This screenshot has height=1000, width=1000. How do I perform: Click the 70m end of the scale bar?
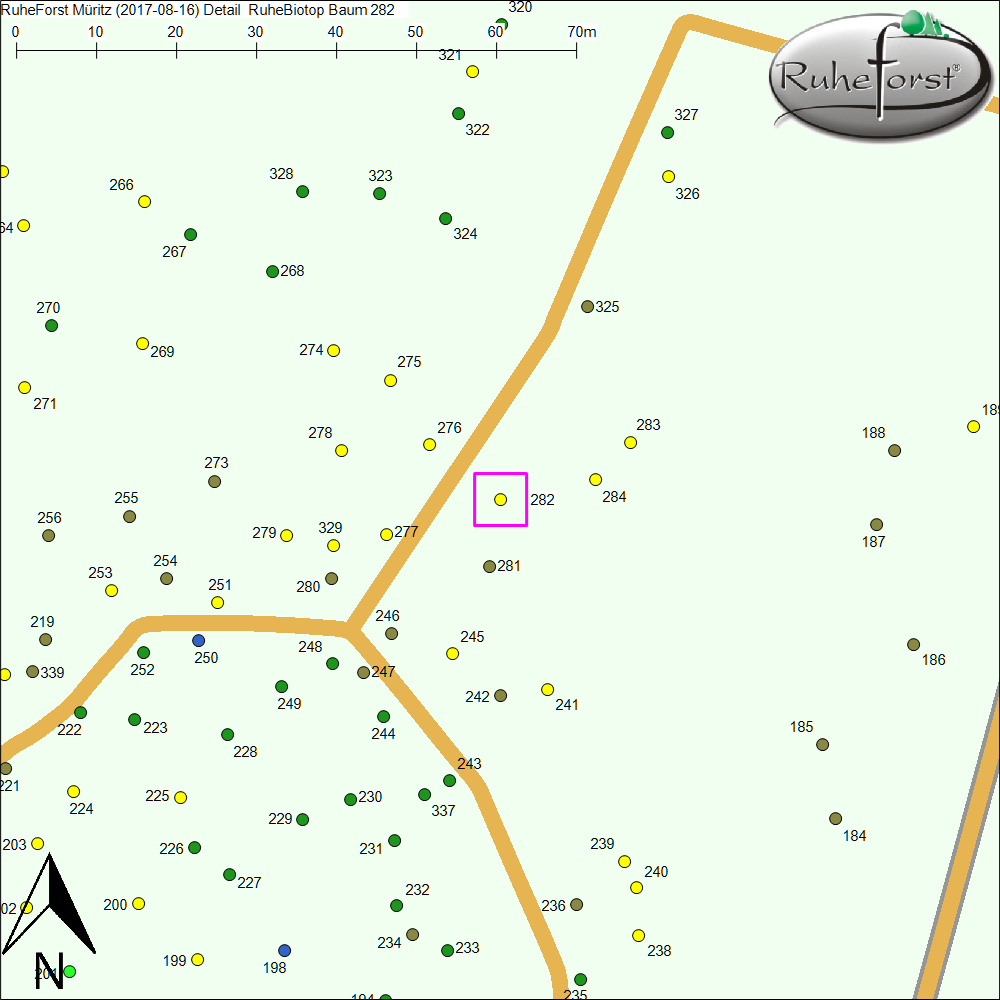click(x=576, y=48)
